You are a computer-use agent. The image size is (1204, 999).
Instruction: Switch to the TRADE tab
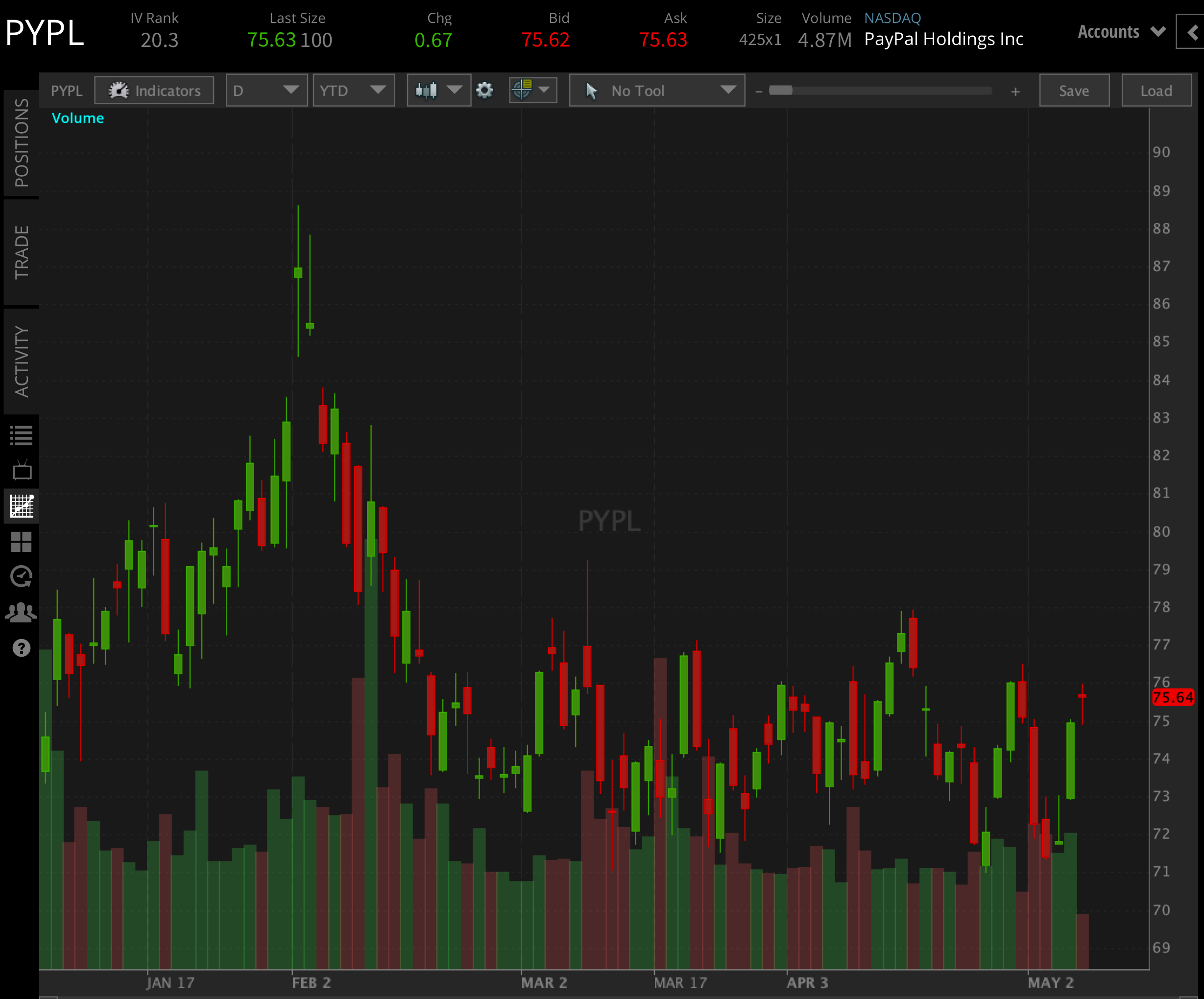[x=21, y=252]
